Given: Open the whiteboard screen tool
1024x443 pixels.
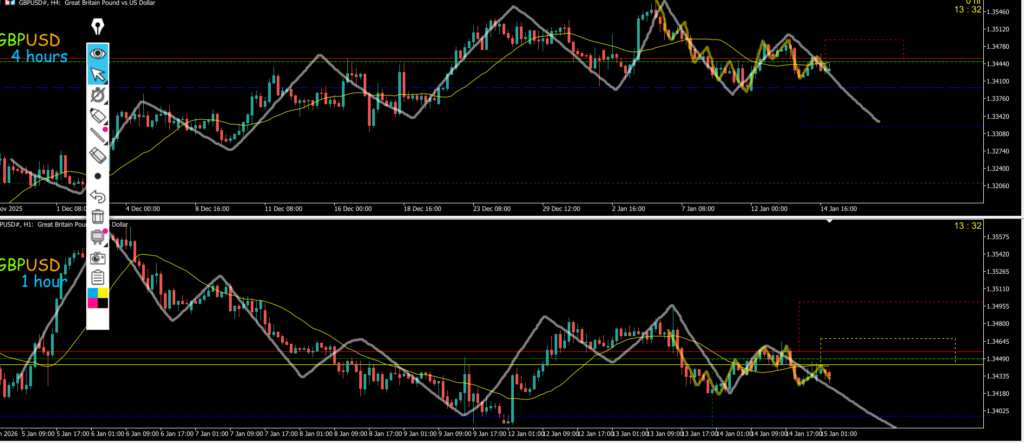Looking at the screenshot, I should 98,236.
